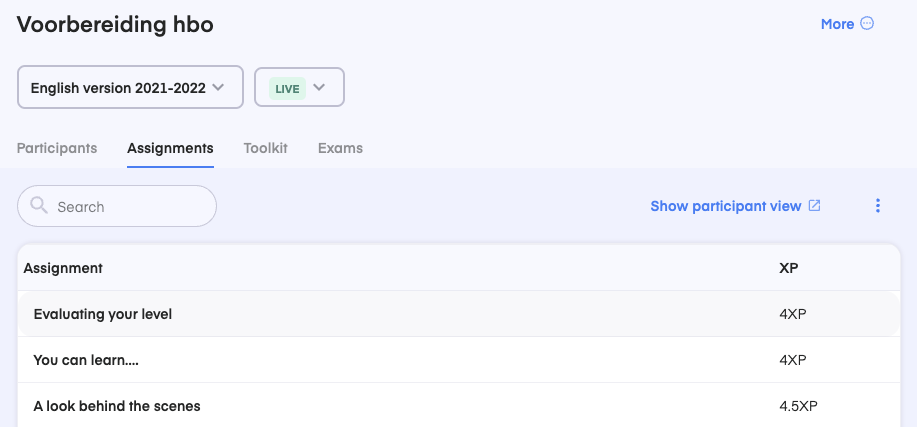Click the Voorbereiding hbo page title
This screenshot has height=427, width=917.
[x=115, y=24]
